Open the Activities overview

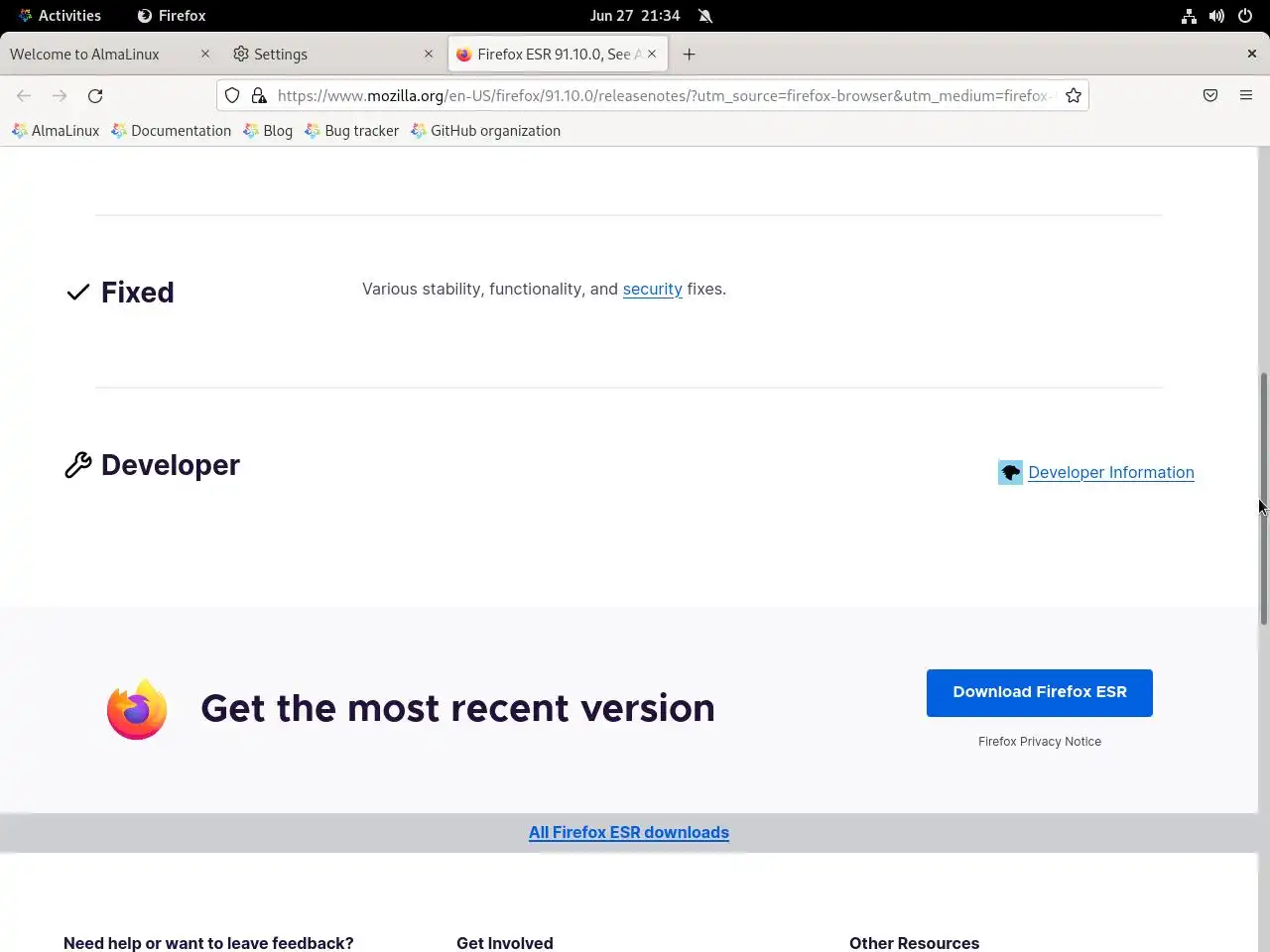point(60,16)
